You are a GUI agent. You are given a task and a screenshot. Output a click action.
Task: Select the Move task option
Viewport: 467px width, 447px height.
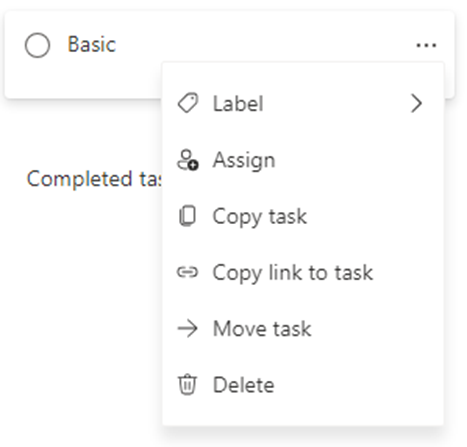(262, 329)
